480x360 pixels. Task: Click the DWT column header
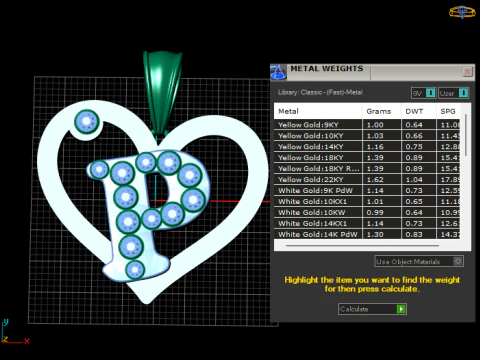pos(419,111)
